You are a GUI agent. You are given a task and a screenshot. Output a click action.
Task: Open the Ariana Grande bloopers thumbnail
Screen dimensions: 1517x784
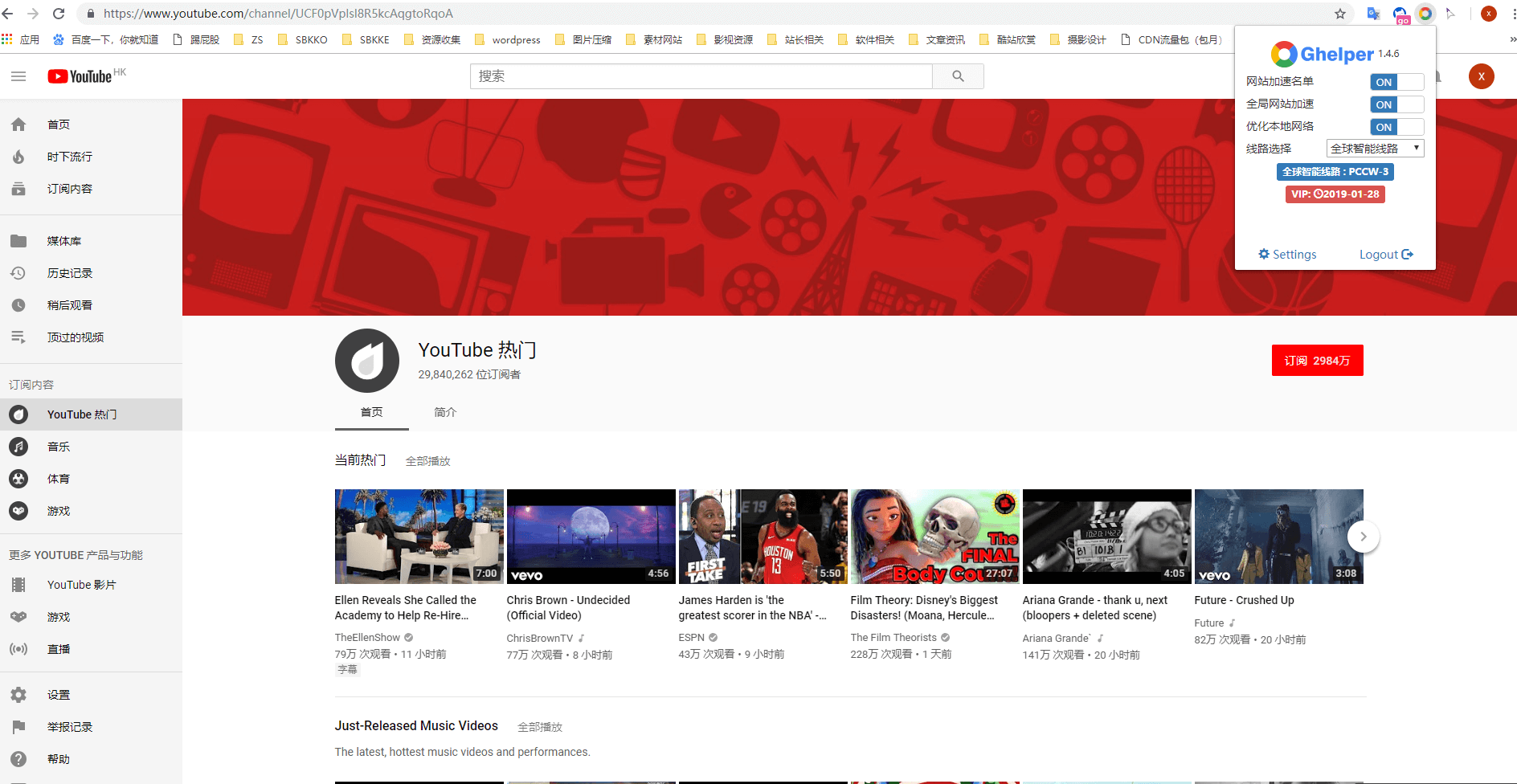pos(1107,537)
